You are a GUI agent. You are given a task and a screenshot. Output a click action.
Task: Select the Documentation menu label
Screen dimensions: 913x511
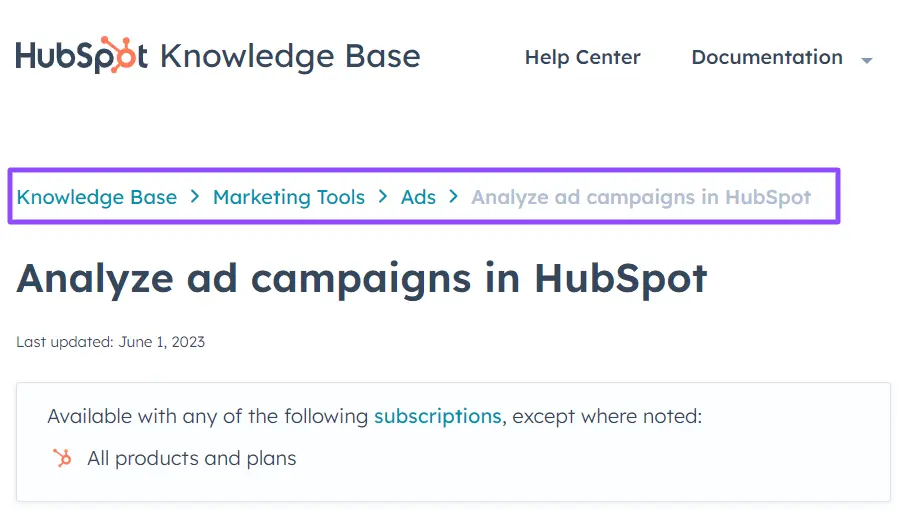(766, 57)
